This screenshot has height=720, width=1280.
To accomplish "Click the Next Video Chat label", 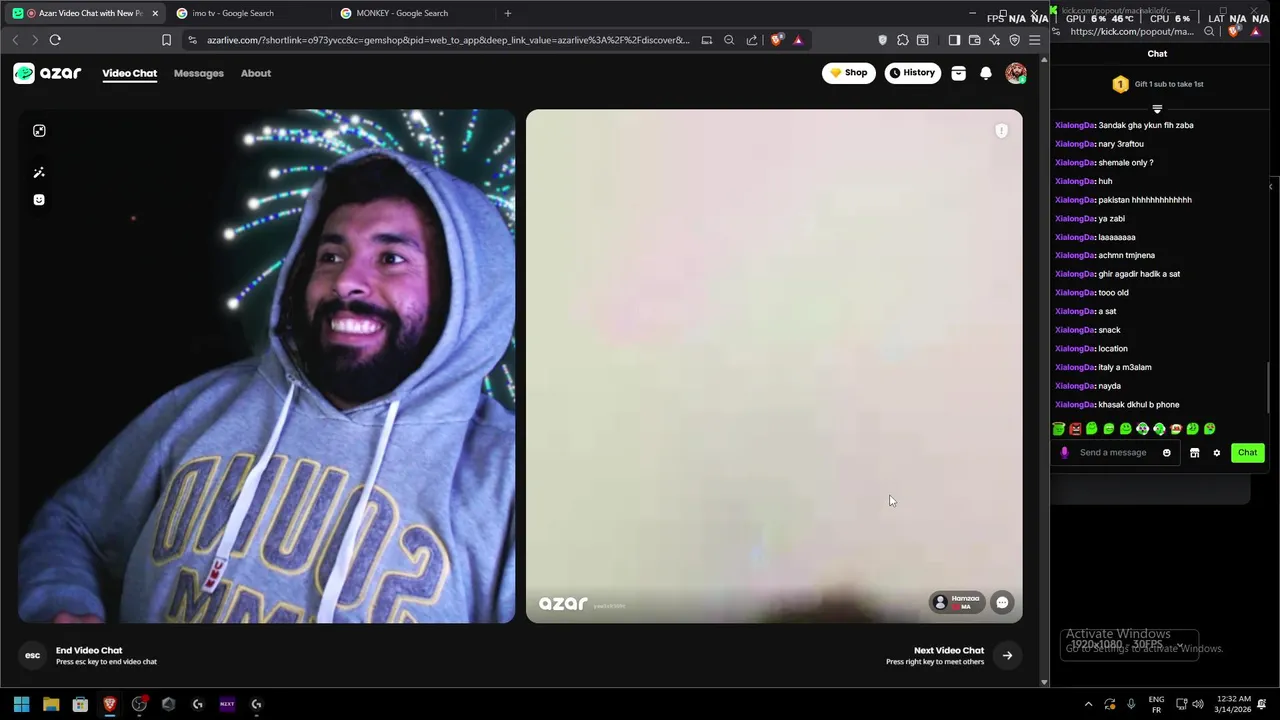I will click(949, 650).
